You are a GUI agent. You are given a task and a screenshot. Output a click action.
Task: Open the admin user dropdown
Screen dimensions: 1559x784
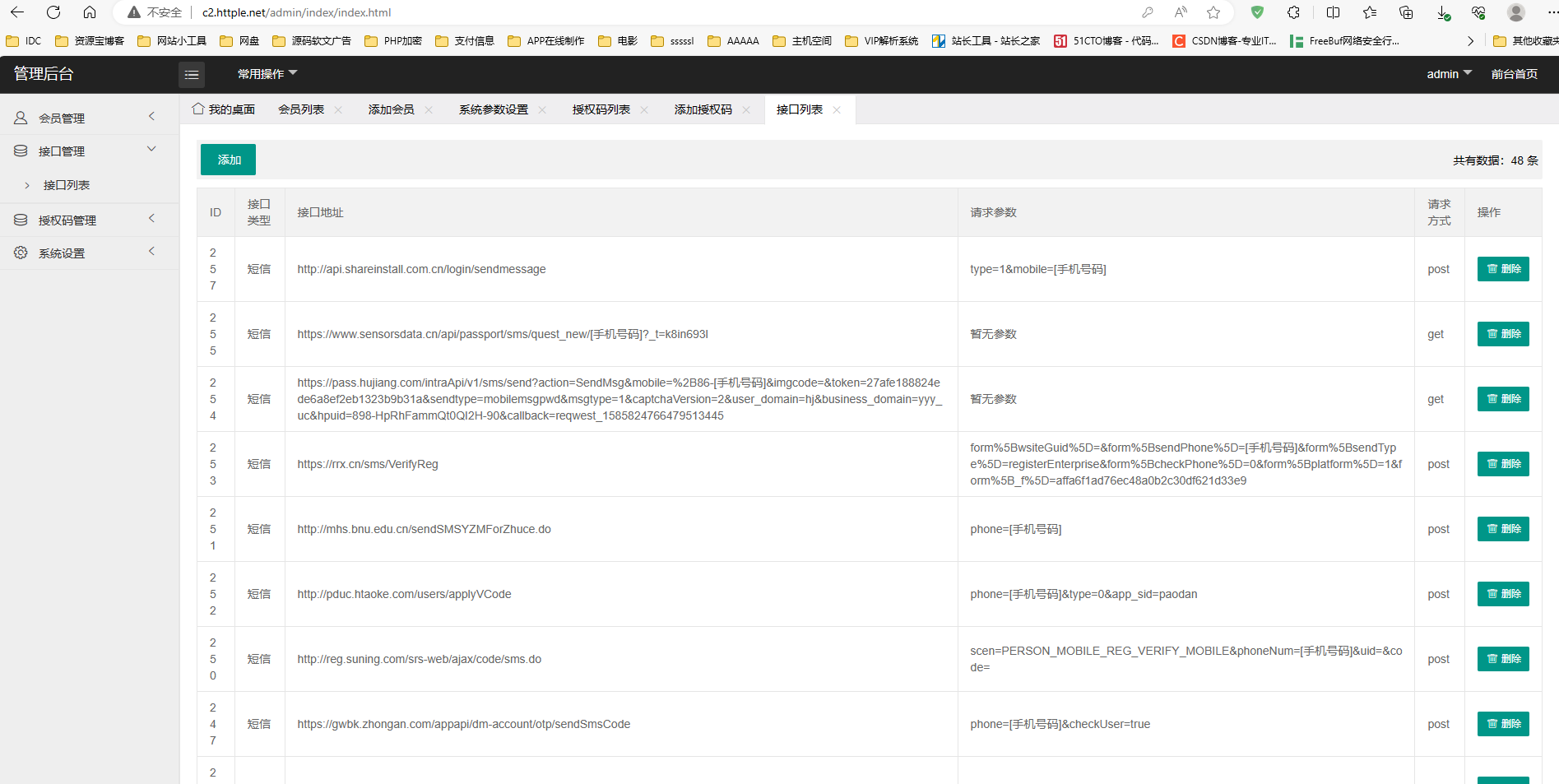[x=1449, y=74]
